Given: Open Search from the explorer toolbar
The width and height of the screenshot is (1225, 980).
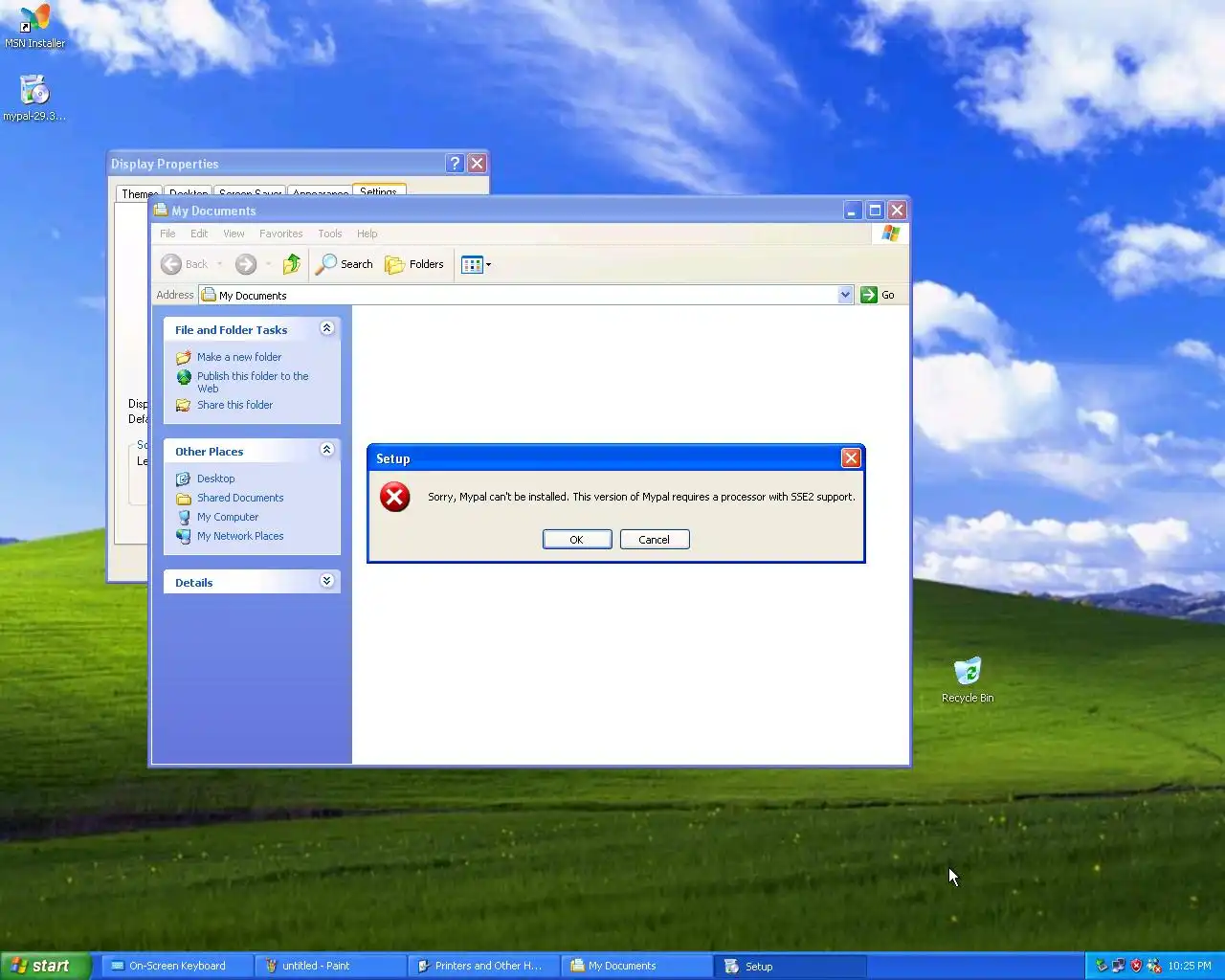Looking at the screenshot, I should click(345, 264).
